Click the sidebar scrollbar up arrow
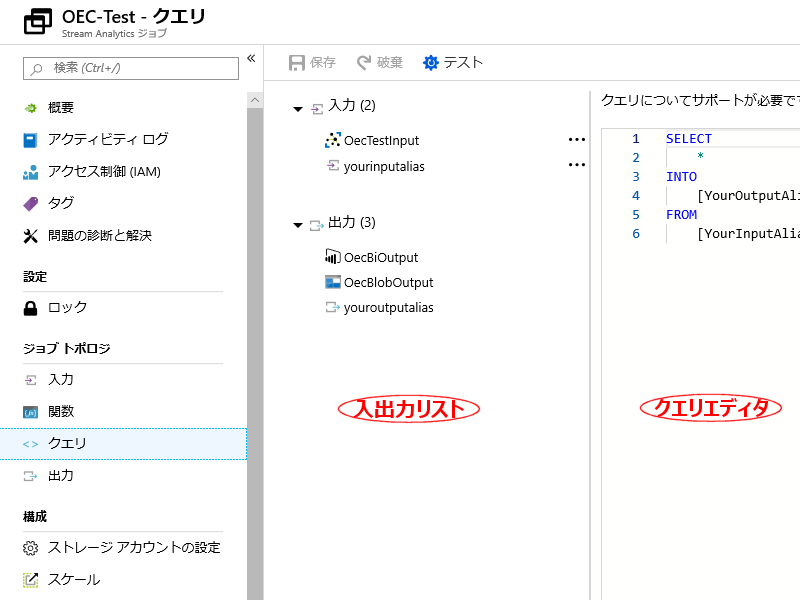This screenshot has height=600, width=800. (x=255, y=100)
